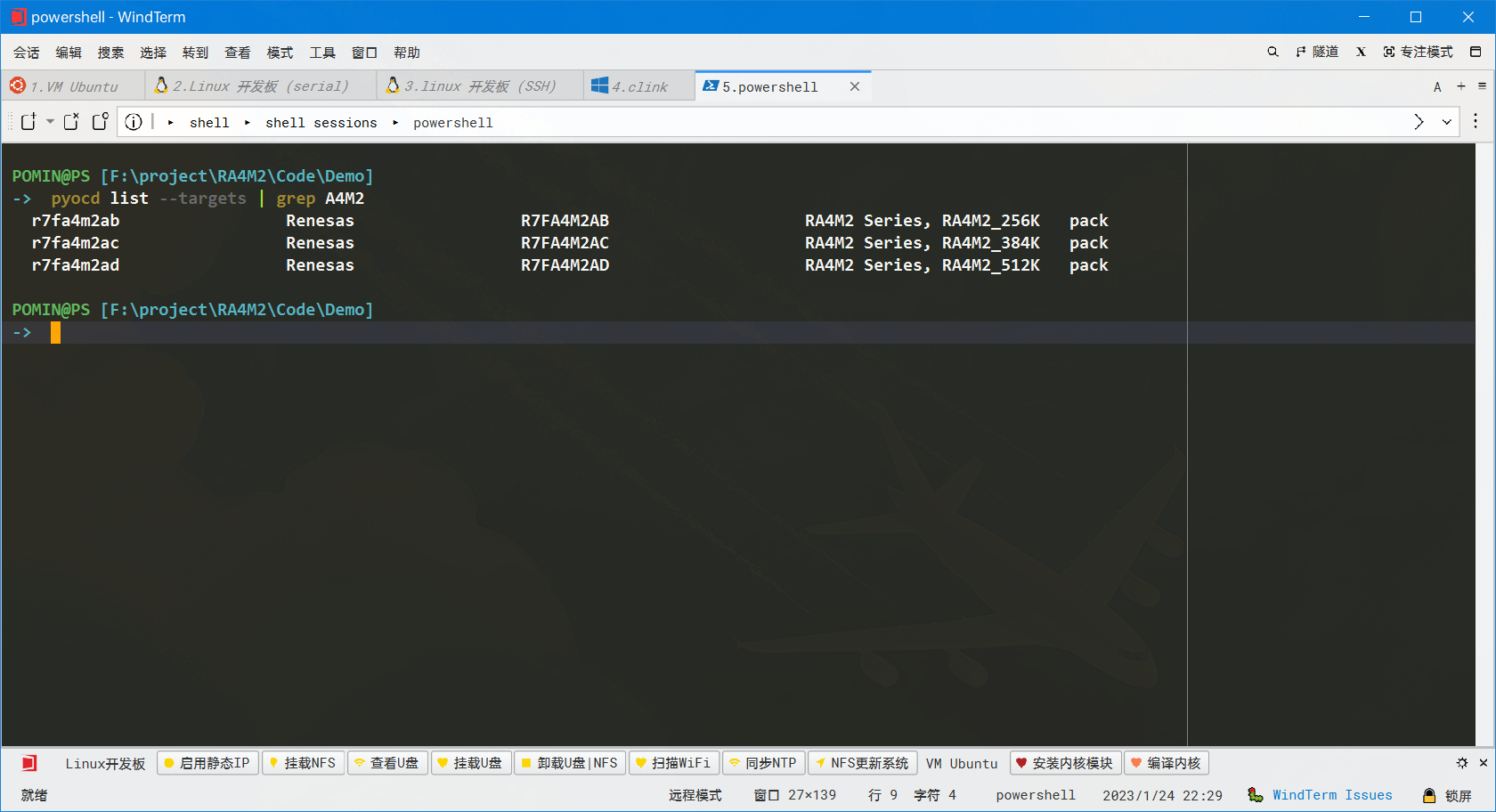This screenshot has width=1496, height=812.
Task: Open the 会话 menu
Action: pos(26,53)
